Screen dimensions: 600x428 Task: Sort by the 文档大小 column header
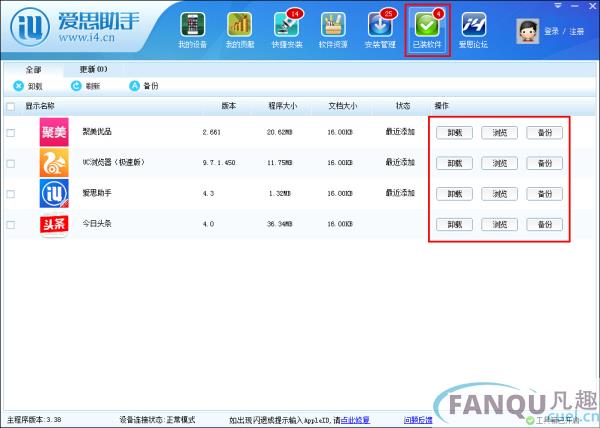[342, 106]
